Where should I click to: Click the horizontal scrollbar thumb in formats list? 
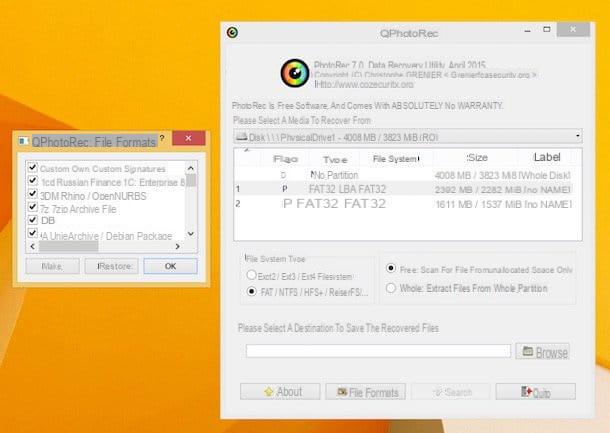(68, 246)
